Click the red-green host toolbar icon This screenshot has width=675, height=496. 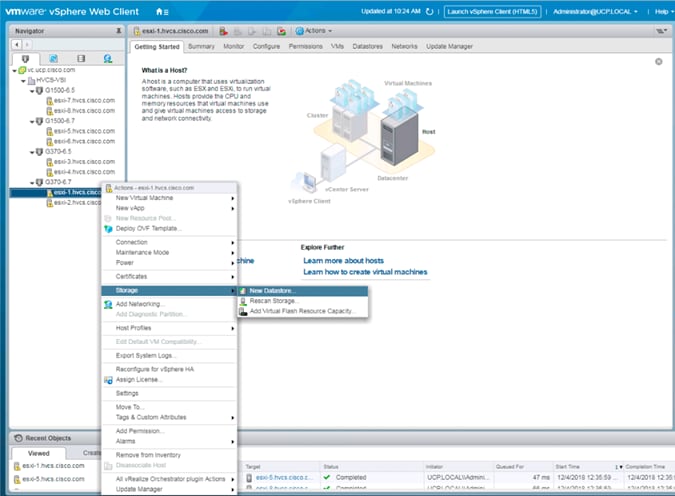point(282,31)
